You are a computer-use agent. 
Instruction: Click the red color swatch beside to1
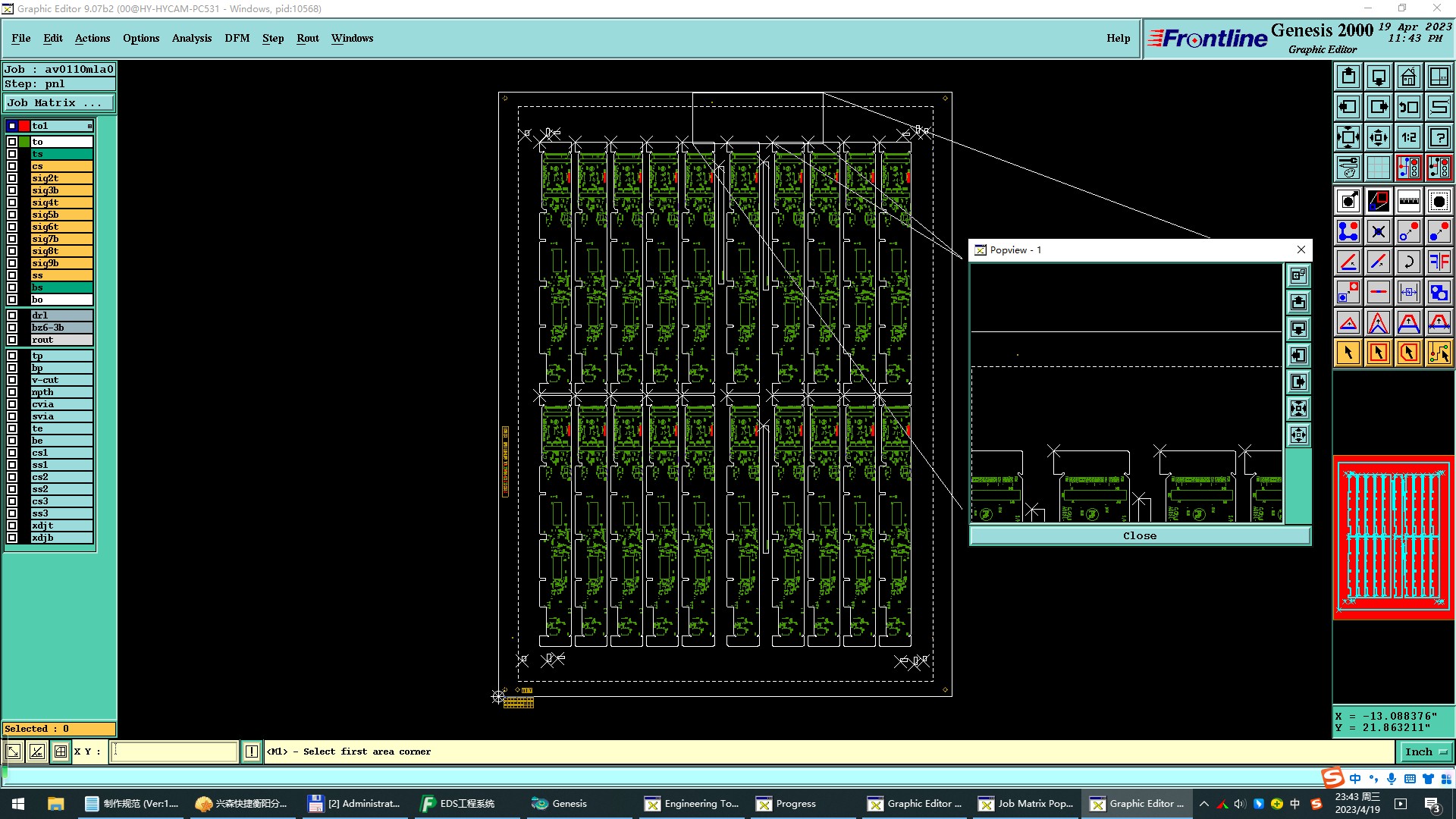(24, 126)
